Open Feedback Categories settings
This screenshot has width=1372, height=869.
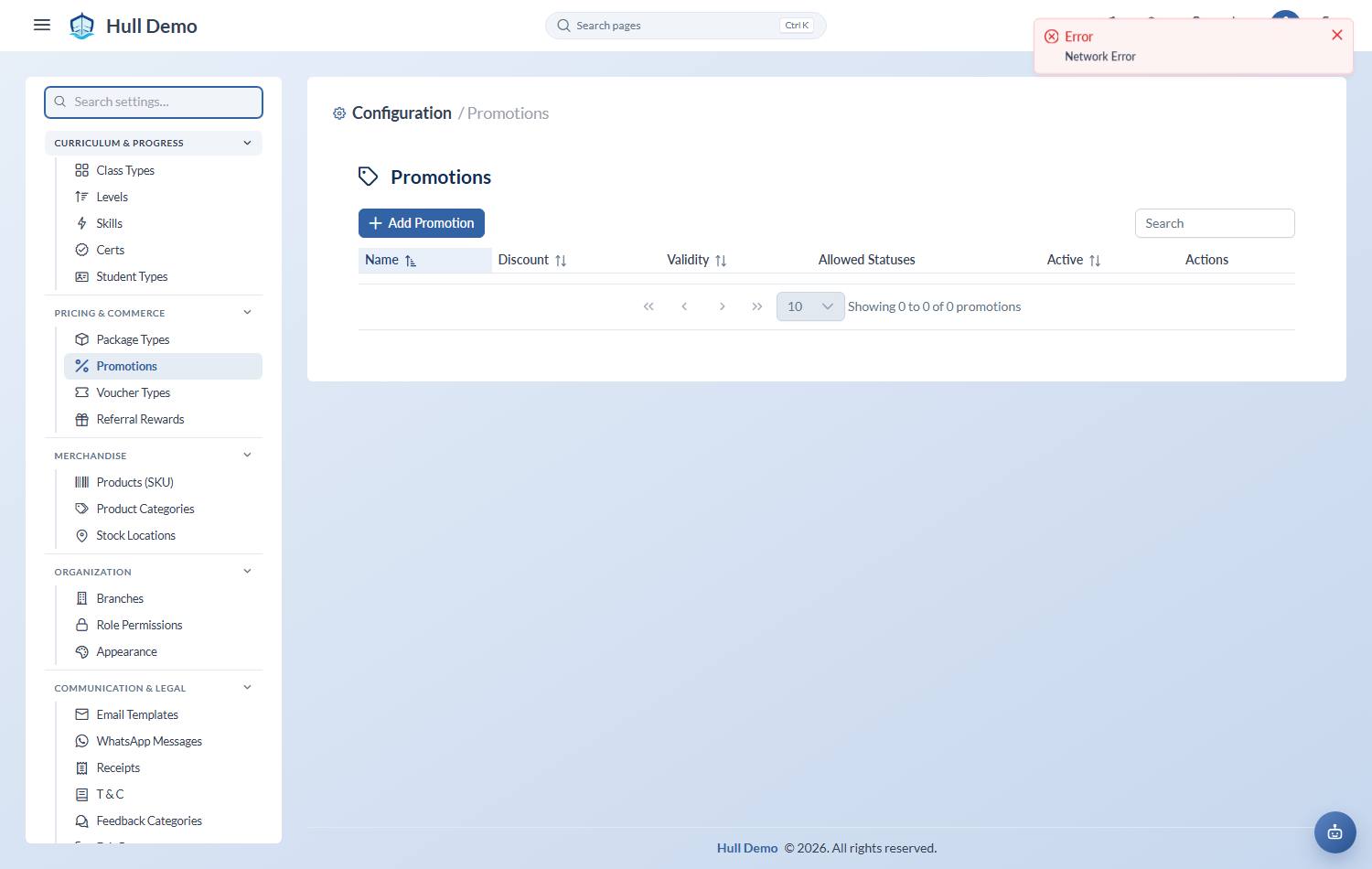point(163,821)
